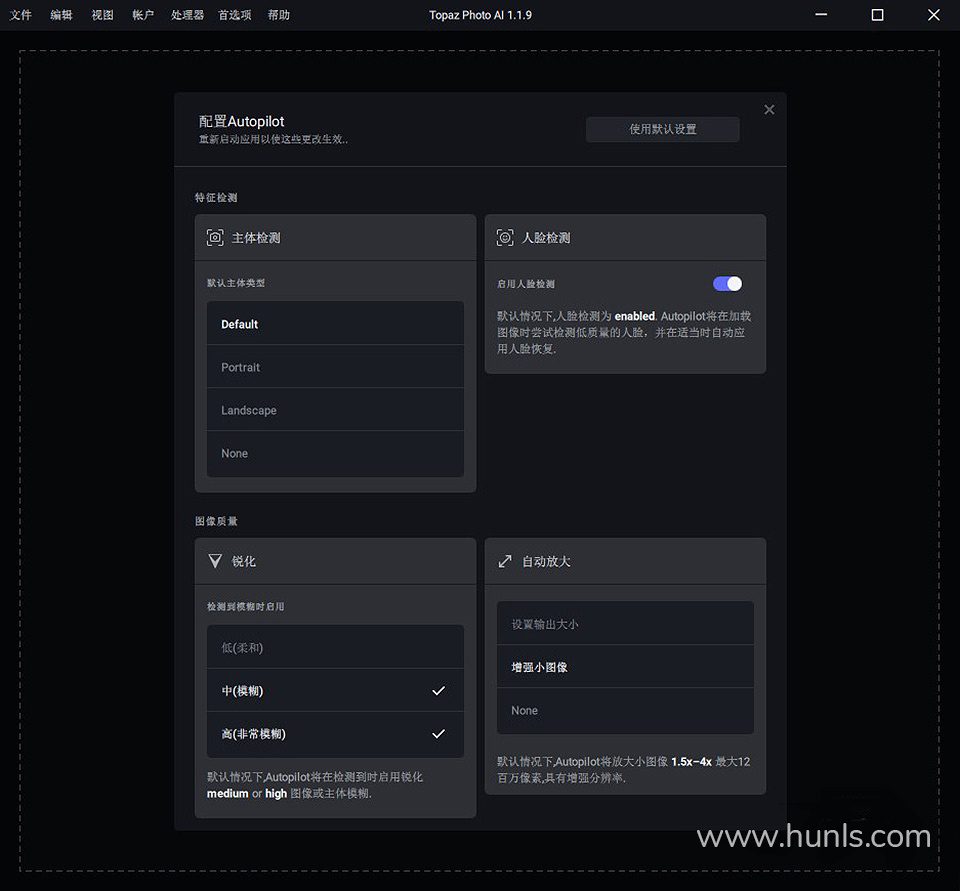Click the 人脸检测 face icon
This screenshot has height=891, width=960.
(505, 238)
